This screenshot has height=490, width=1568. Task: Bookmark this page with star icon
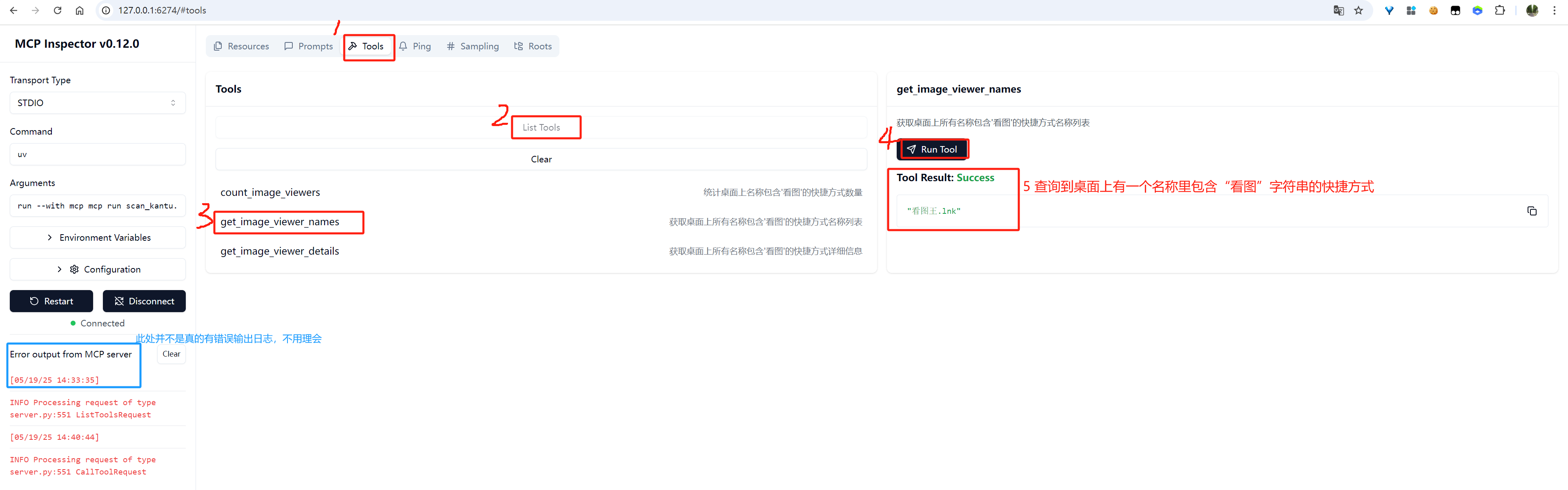[x=1358, y=10]
